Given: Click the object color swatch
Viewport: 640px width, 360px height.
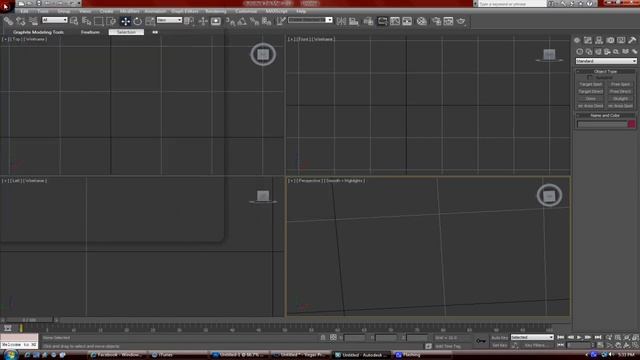Looking at the screenshot, I should click(631, 124).
